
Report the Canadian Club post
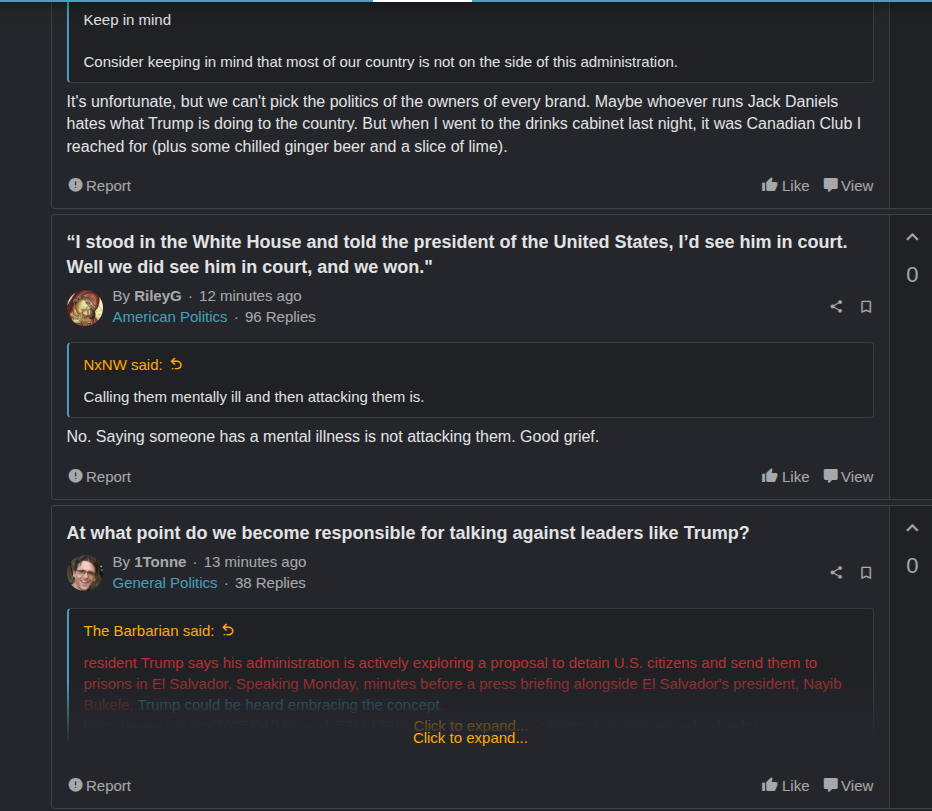[100, 186]
